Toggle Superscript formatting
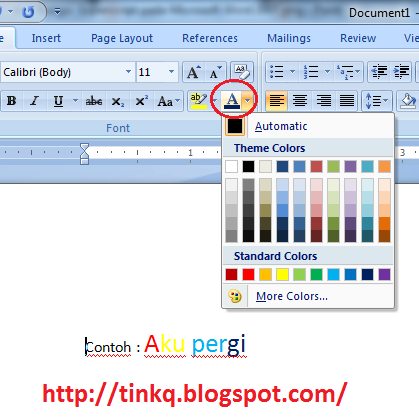The image size is (419, 420). (142, 101)
